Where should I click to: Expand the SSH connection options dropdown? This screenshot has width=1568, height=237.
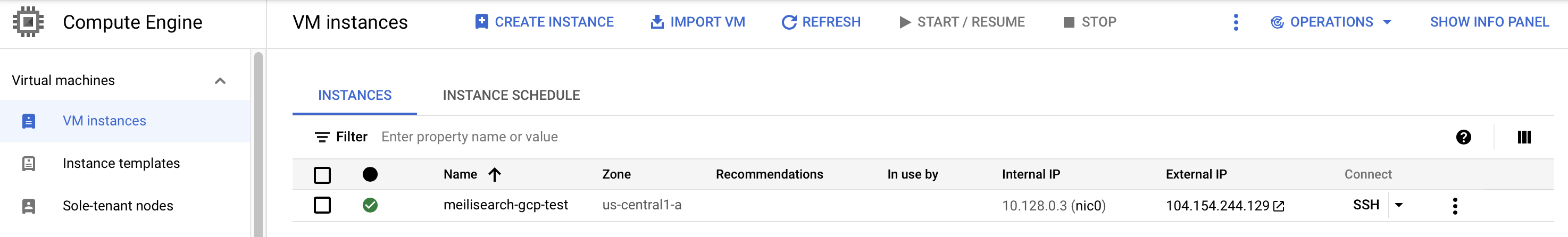tap(1399, 206)
